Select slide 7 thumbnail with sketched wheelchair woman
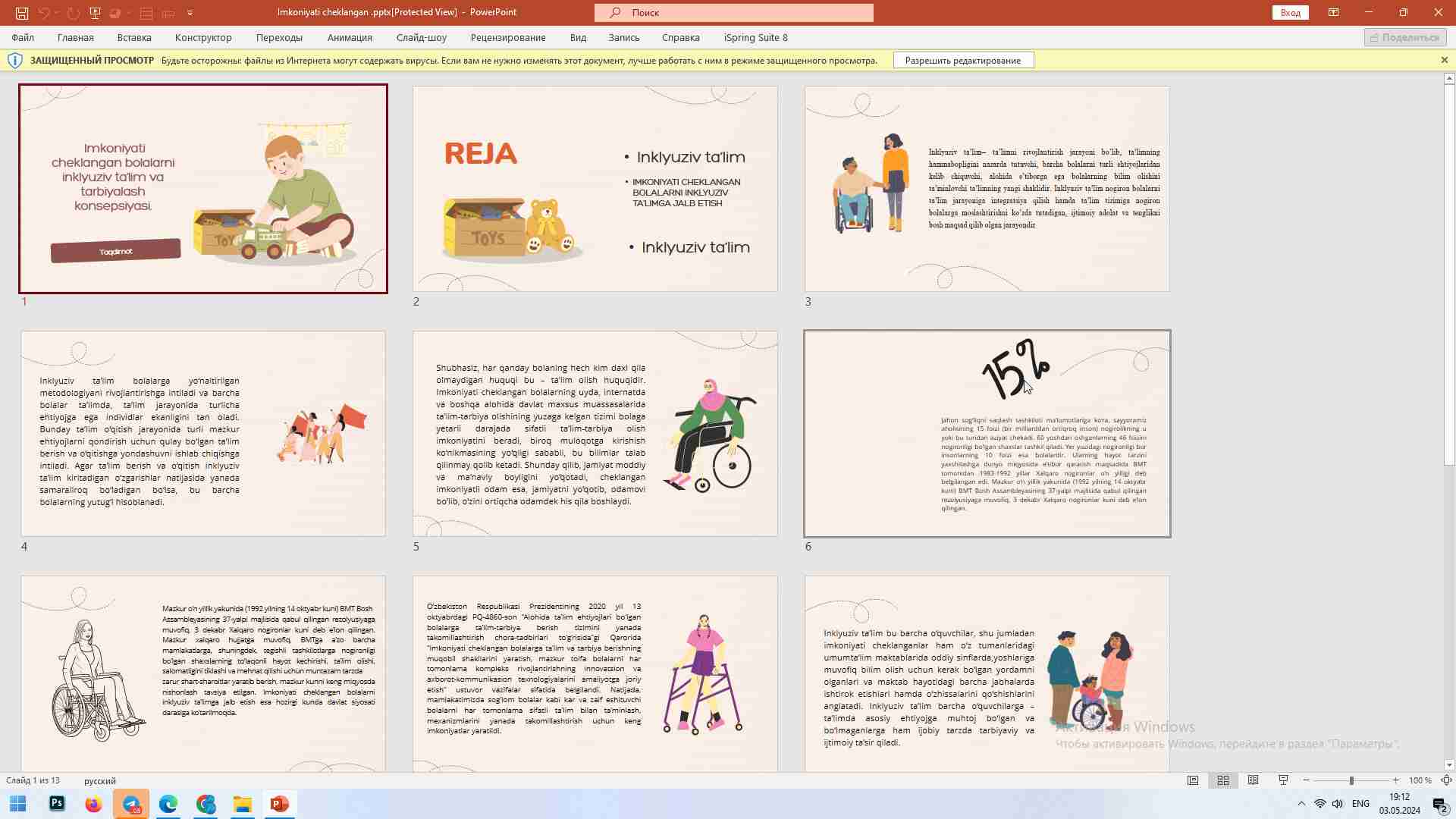Screen dimensions: 1456x819 click(203, 673)
